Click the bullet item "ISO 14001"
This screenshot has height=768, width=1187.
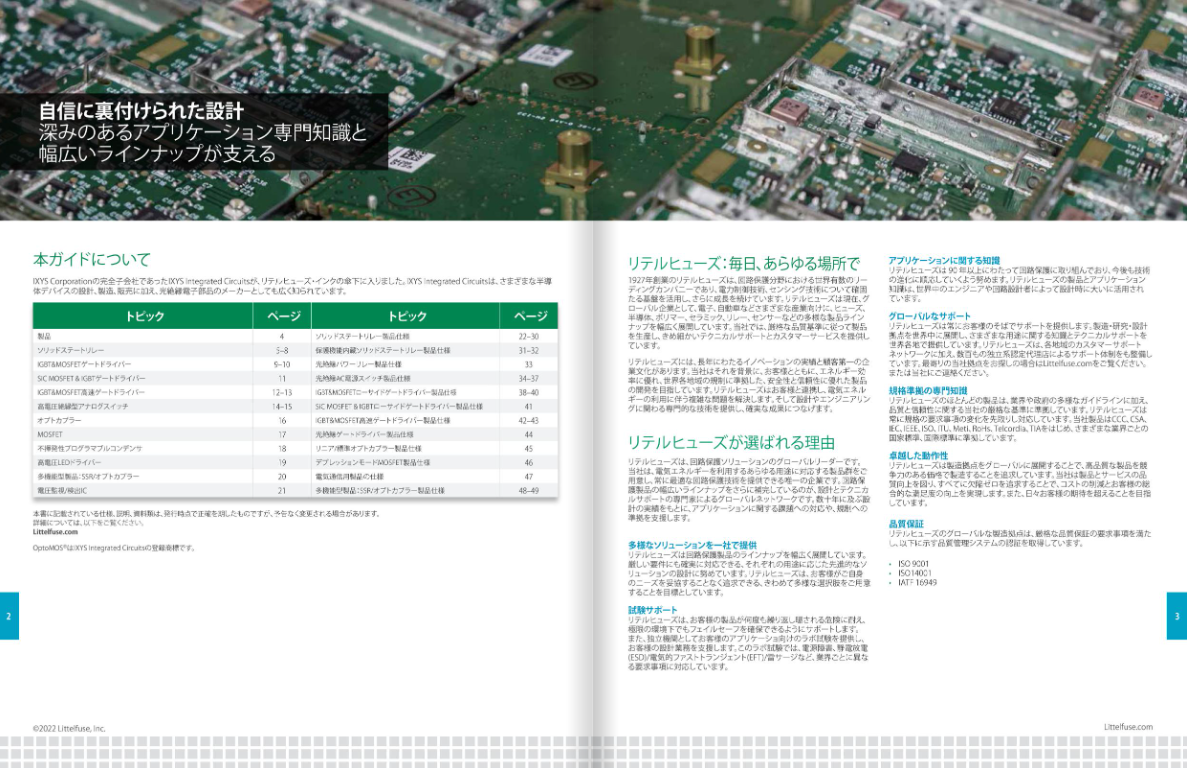tap(914, 574)
